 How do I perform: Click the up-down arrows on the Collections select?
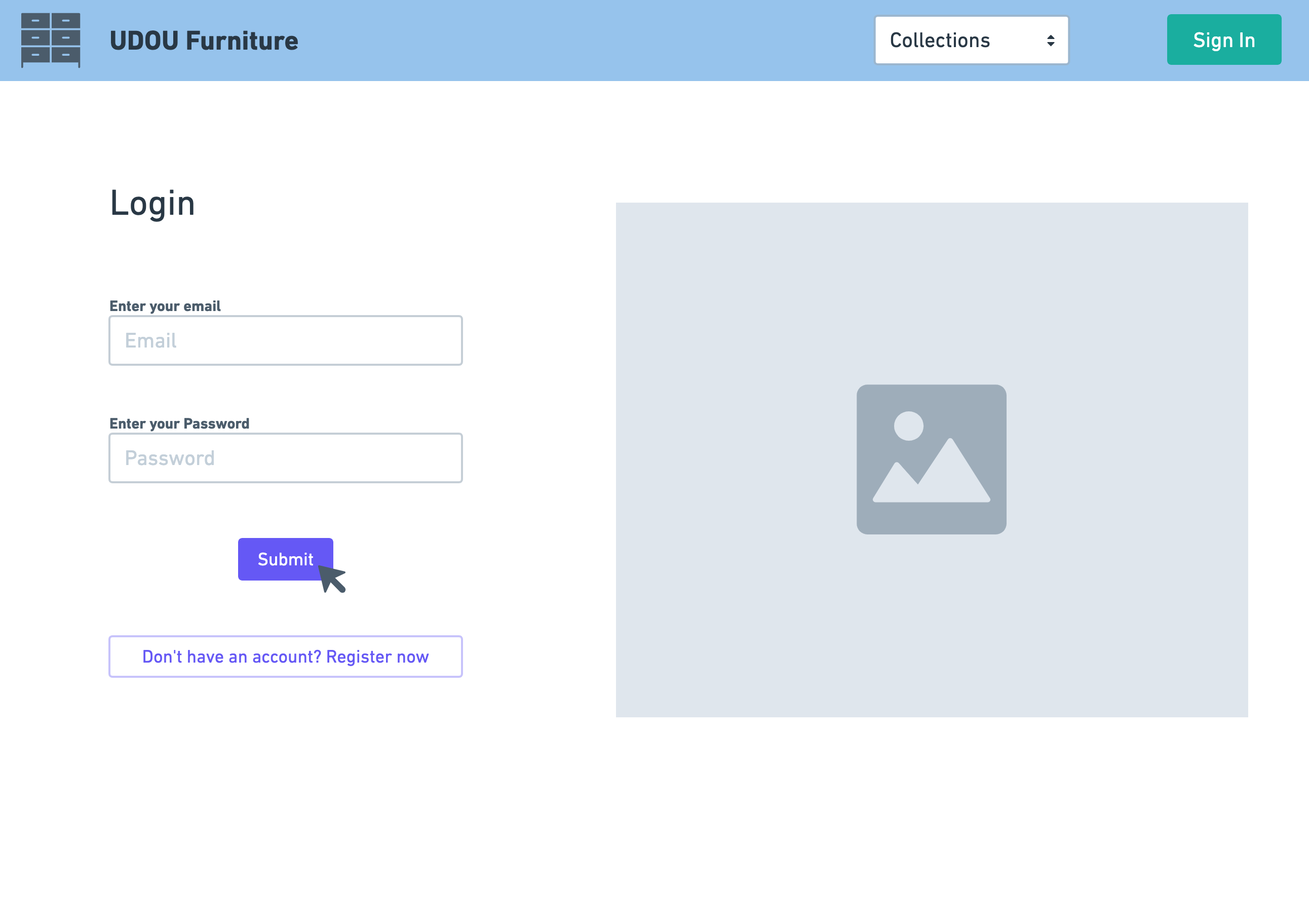(1050, 41)
